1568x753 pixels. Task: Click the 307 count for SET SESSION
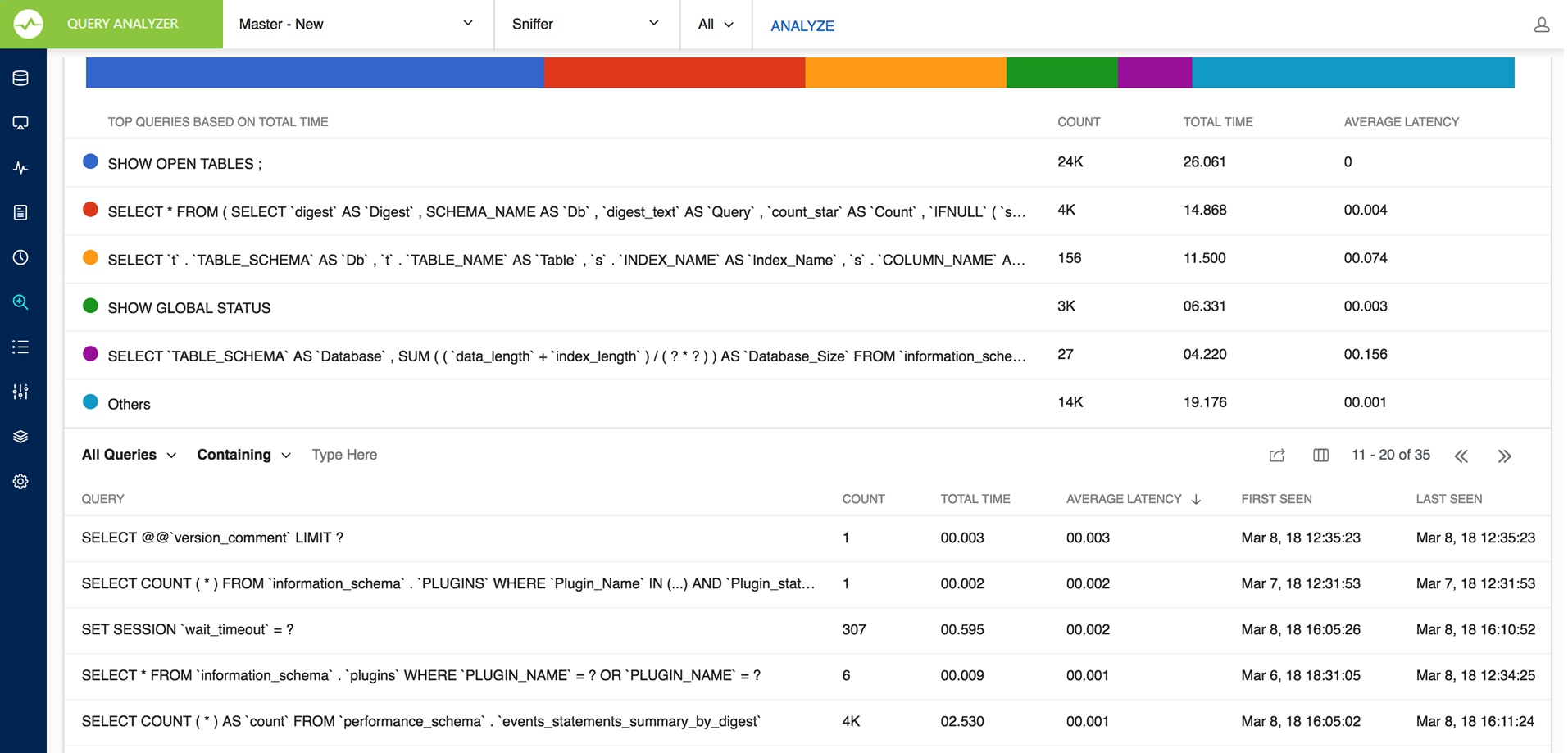(x=854, y=629)
